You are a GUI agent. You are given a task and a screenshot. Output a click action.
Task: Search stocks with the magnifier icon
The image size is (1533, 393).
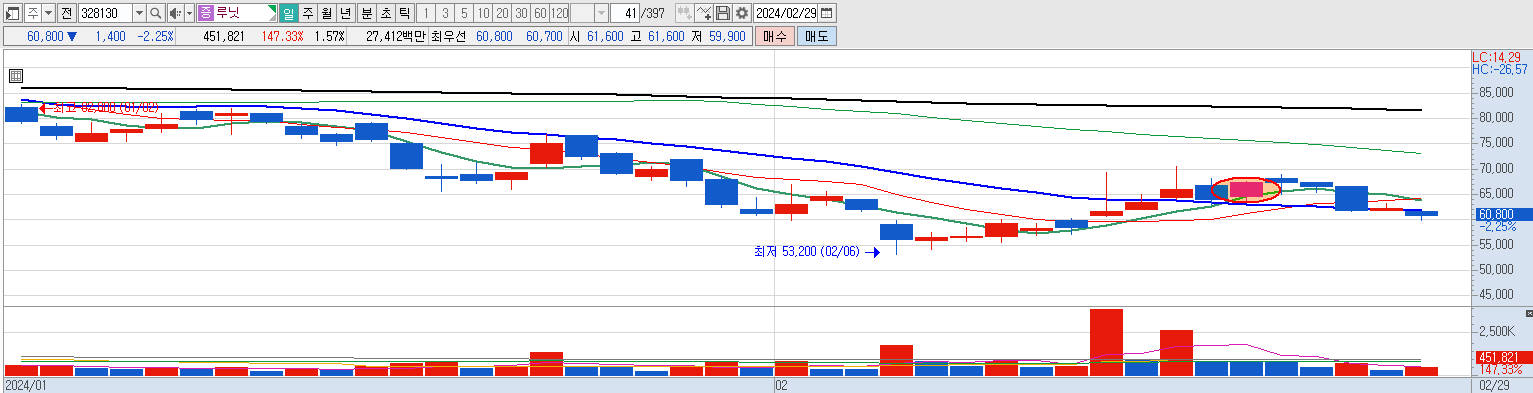tap(156, 13)
